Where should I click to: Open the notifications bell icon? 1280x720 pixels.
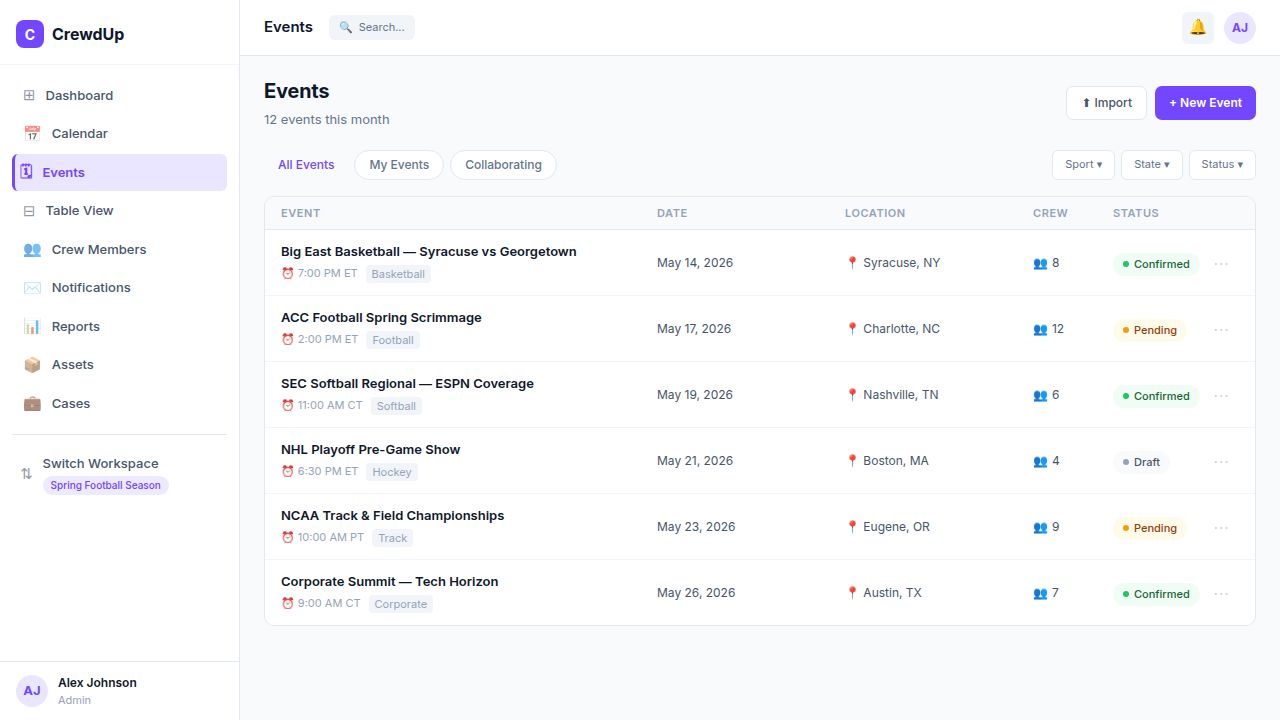pos(1198,28)
